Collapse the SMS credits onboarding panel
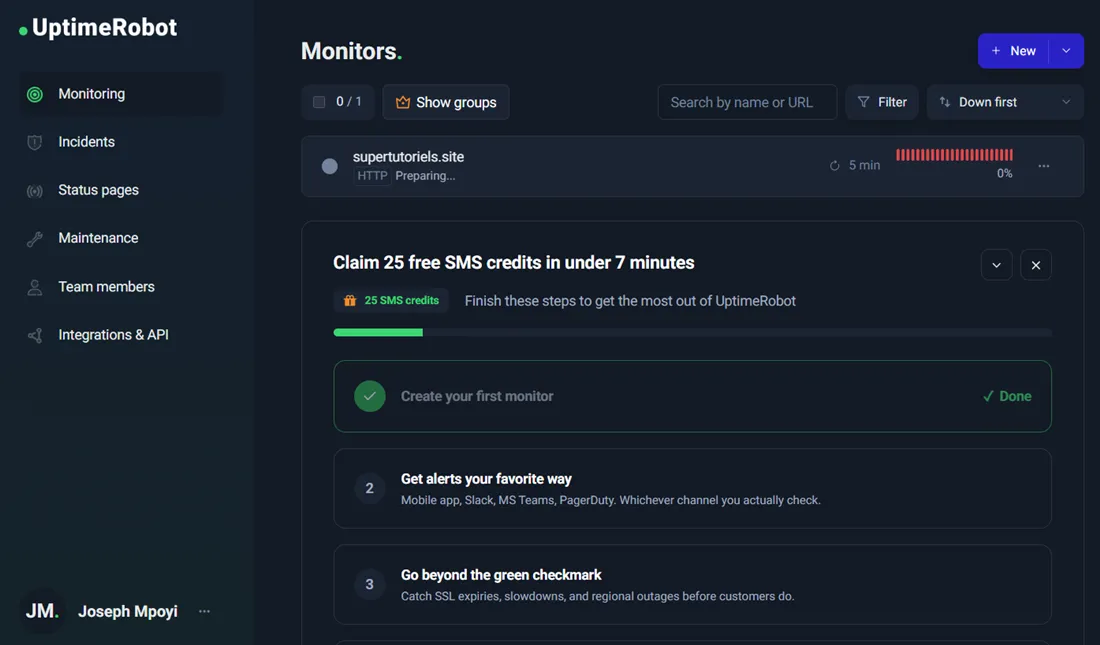Viewport: 1100px width, 645px height. (996, 265)
